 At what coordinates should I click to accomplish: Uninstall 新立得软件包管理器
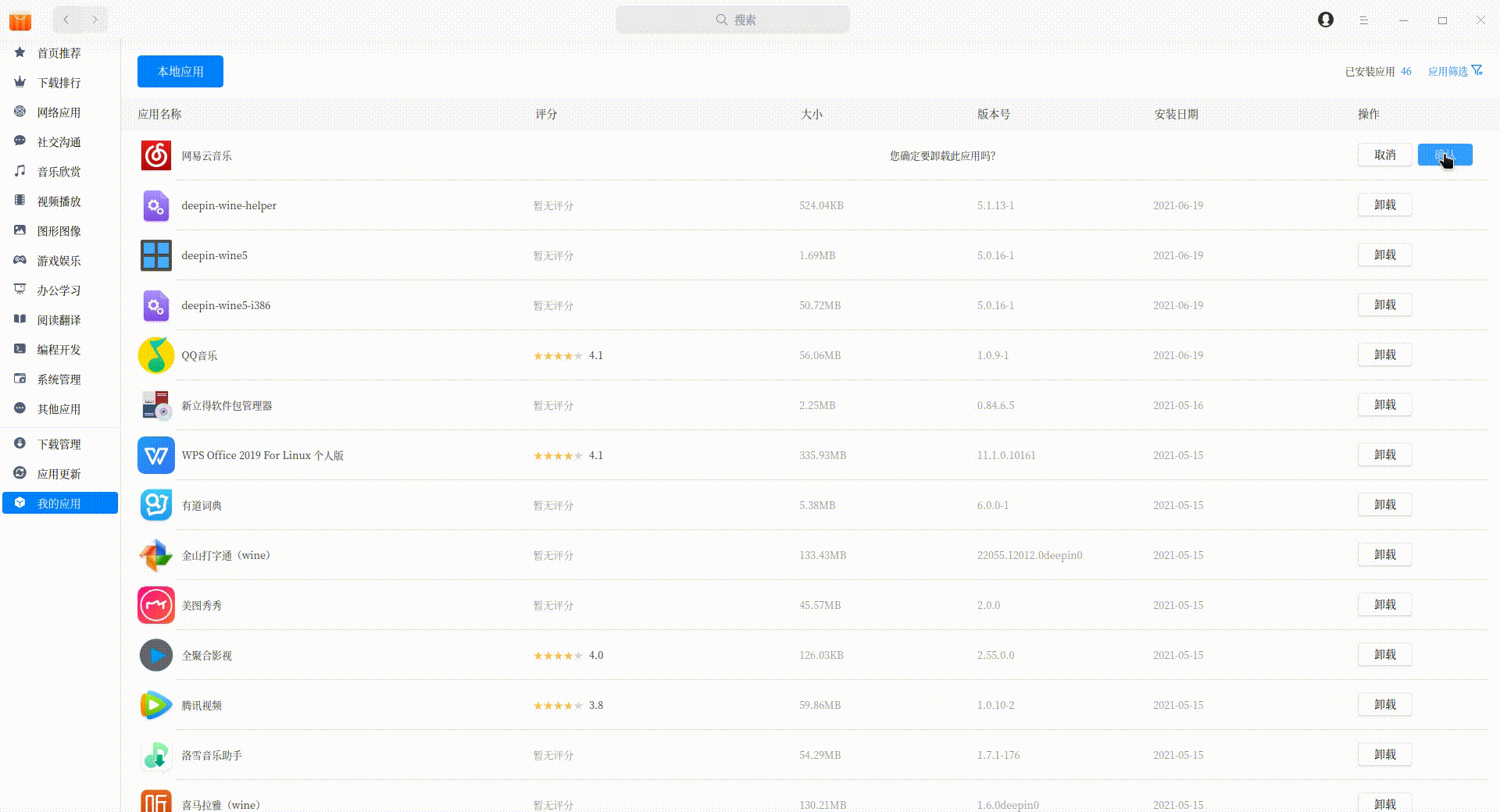pyautogui.click(x=1385, y=404)
